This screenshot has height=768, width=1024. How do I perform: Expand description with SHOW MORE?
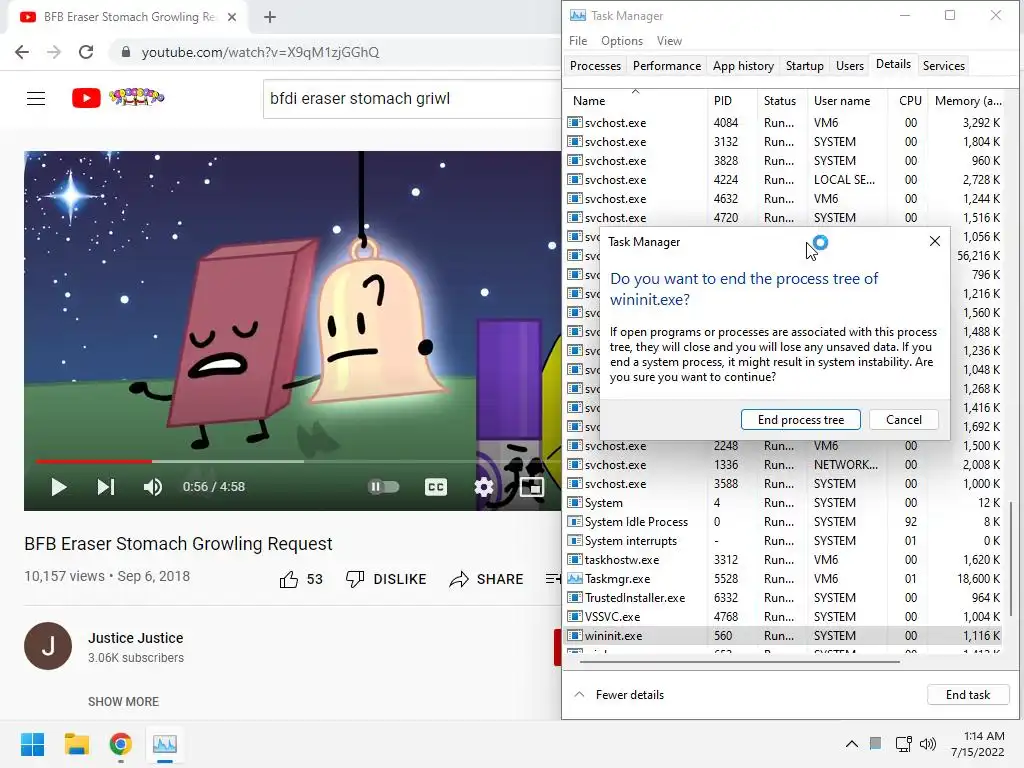pyautogui.click(x=123, y=701)
